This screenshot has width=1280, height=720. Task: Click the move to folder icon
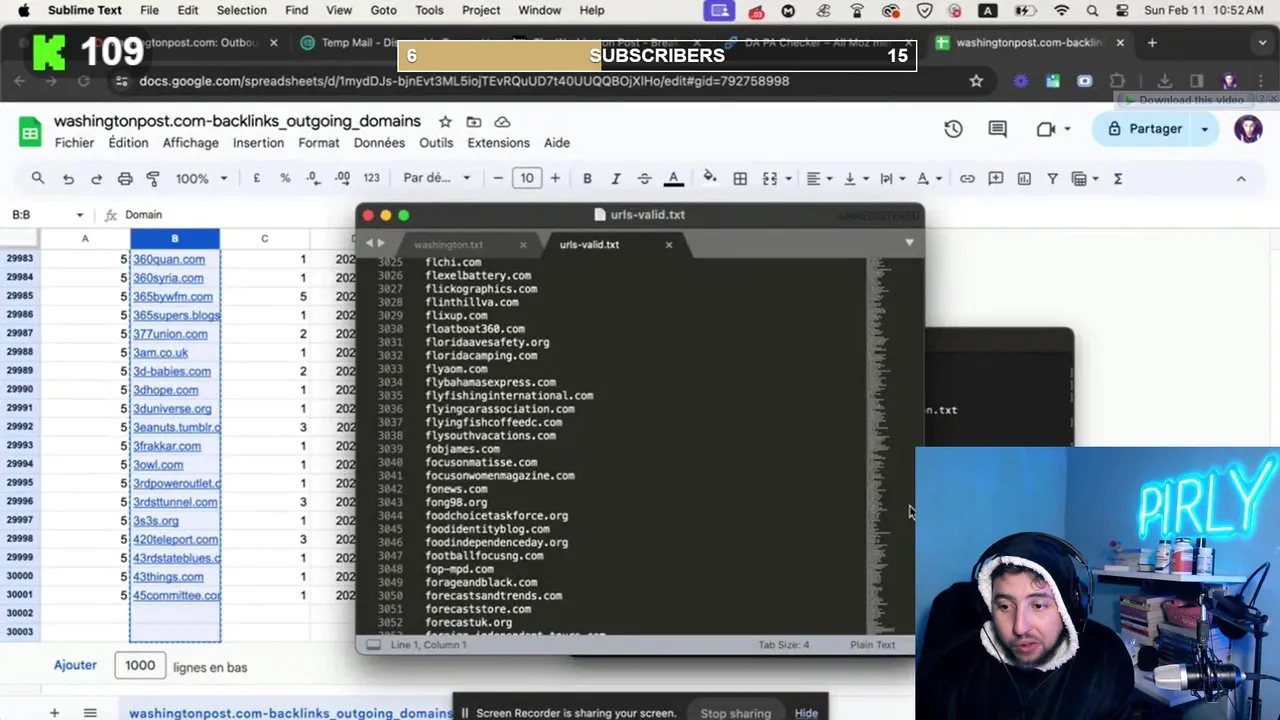click(x=474, y=122)
